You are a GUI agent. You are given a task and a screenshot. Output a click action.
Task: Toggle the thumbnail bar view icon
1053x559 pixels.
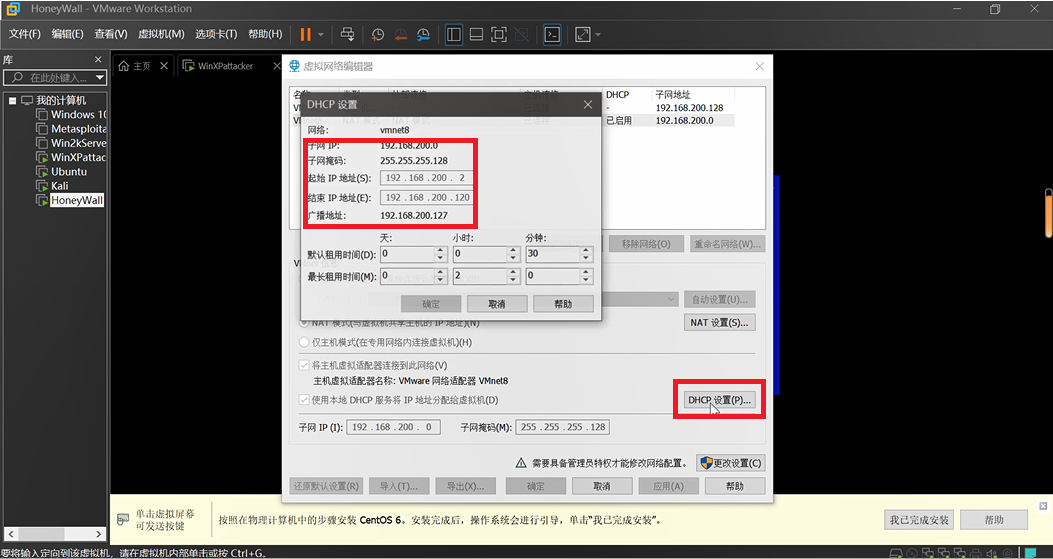tap(476, 34)
